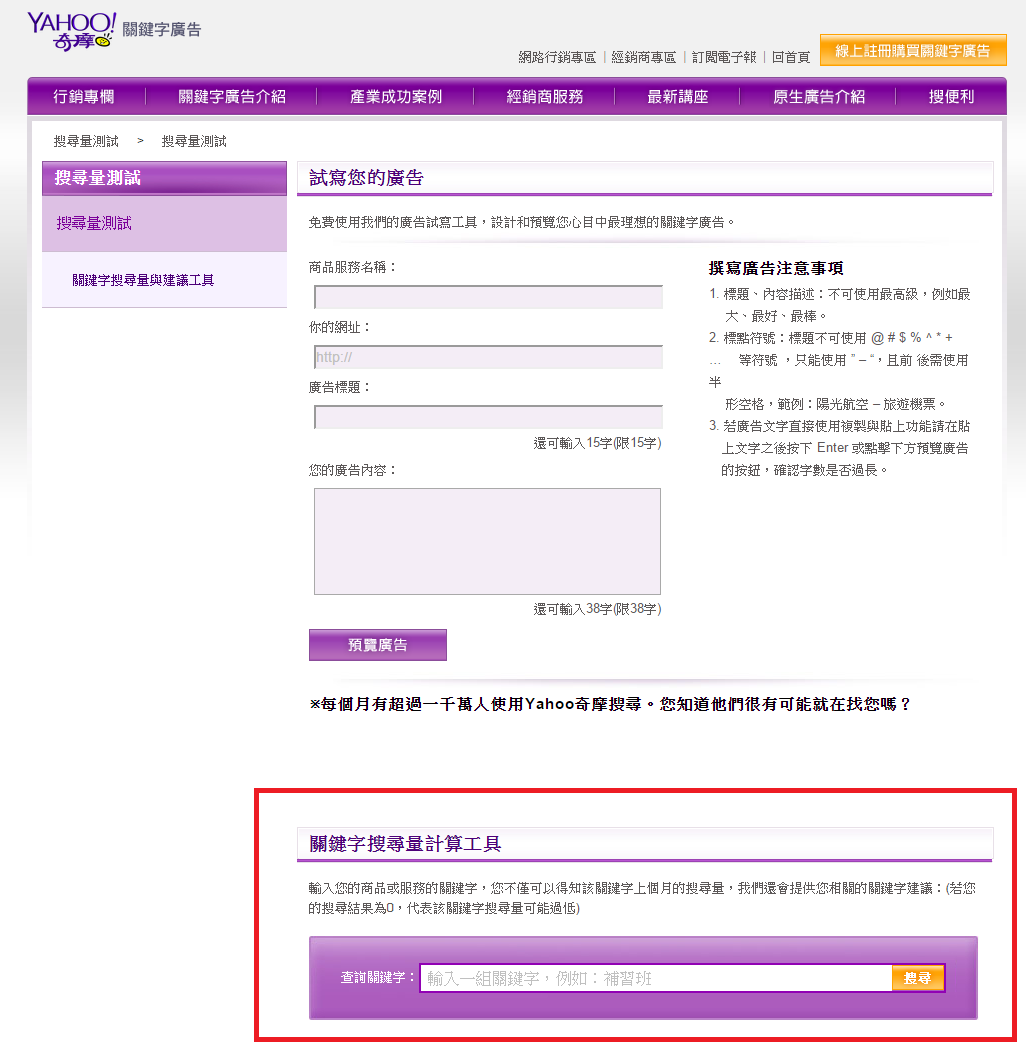Open 關鍵字搜尋量與建議工具 sidebar link
1026x1052 pixels.
[x=143, y=280]
